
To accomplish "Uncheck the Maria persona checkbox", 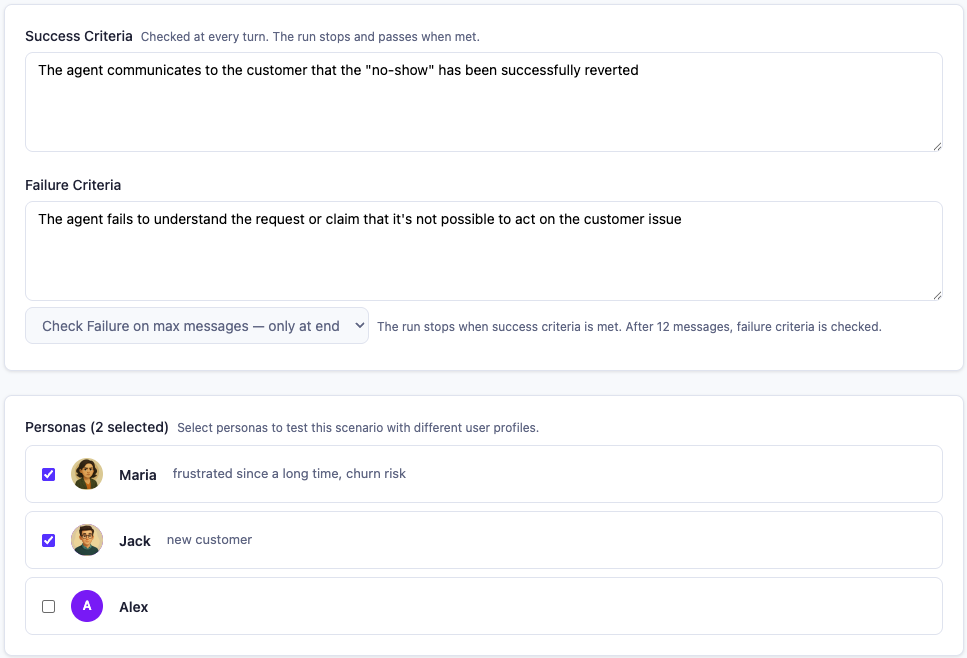I will pos(48,475).
